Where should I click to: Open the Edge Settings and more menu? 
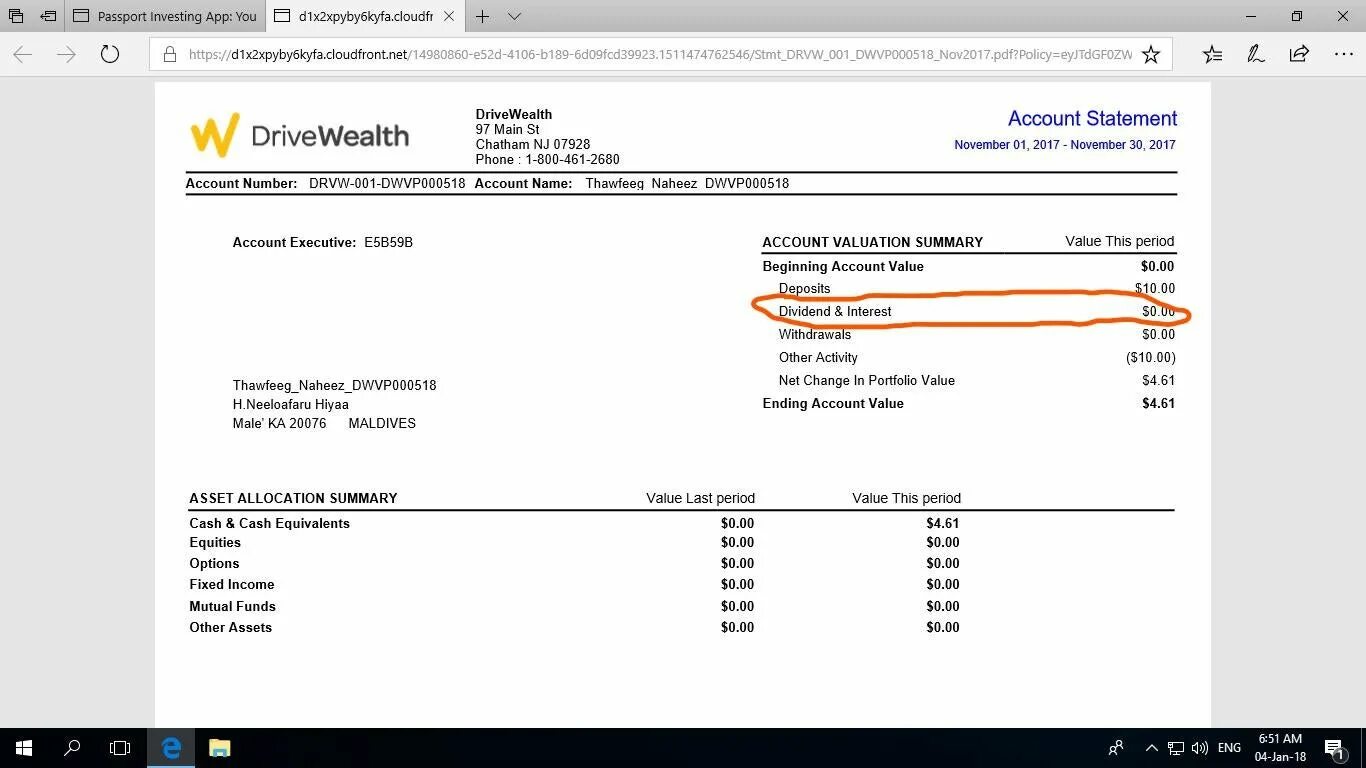coord(1343,54)
